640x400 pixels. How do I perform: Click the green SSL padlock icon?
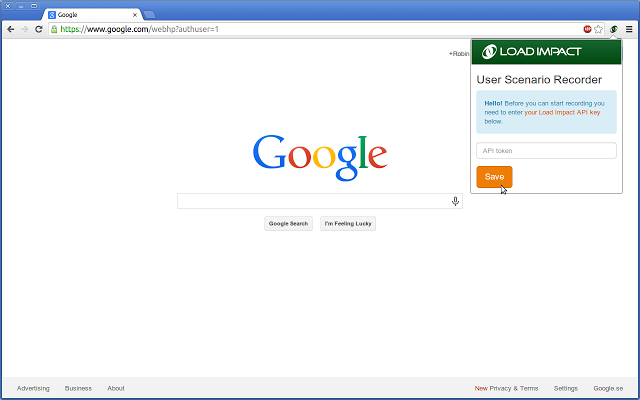coord(55,29)
